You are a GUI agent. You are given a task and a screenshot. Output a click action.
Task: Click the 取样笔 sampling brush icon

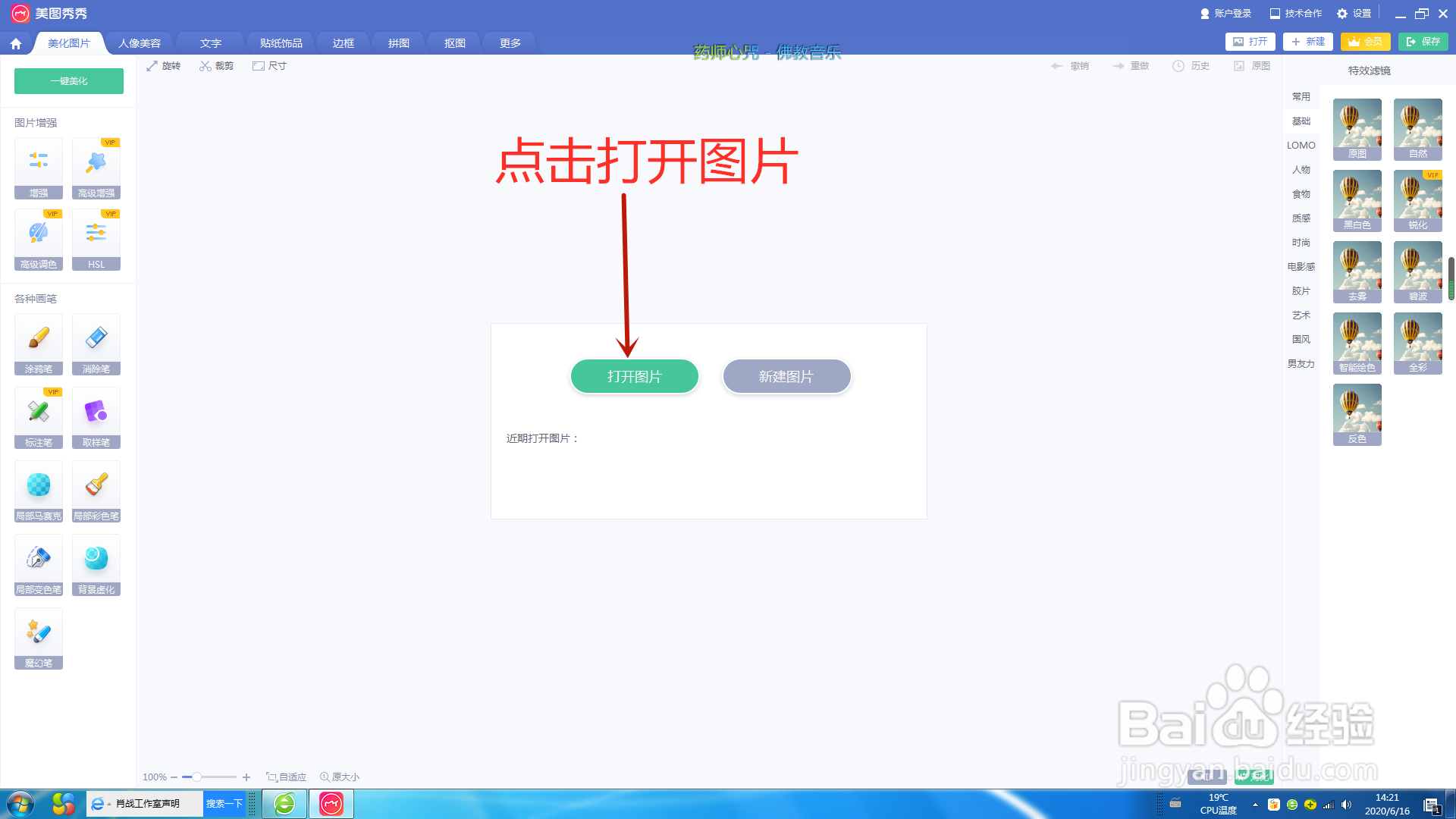point(96,417)
